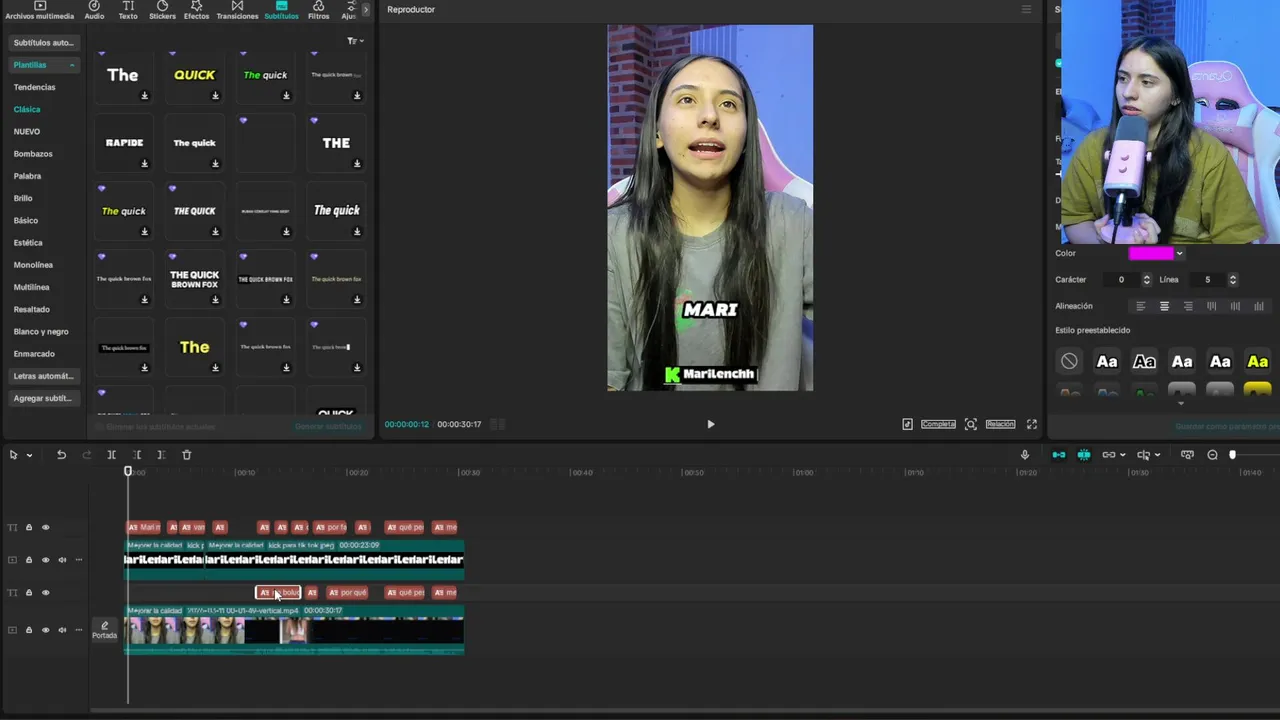
Task: Open the Transiciones tab
Action: point(237,11)
